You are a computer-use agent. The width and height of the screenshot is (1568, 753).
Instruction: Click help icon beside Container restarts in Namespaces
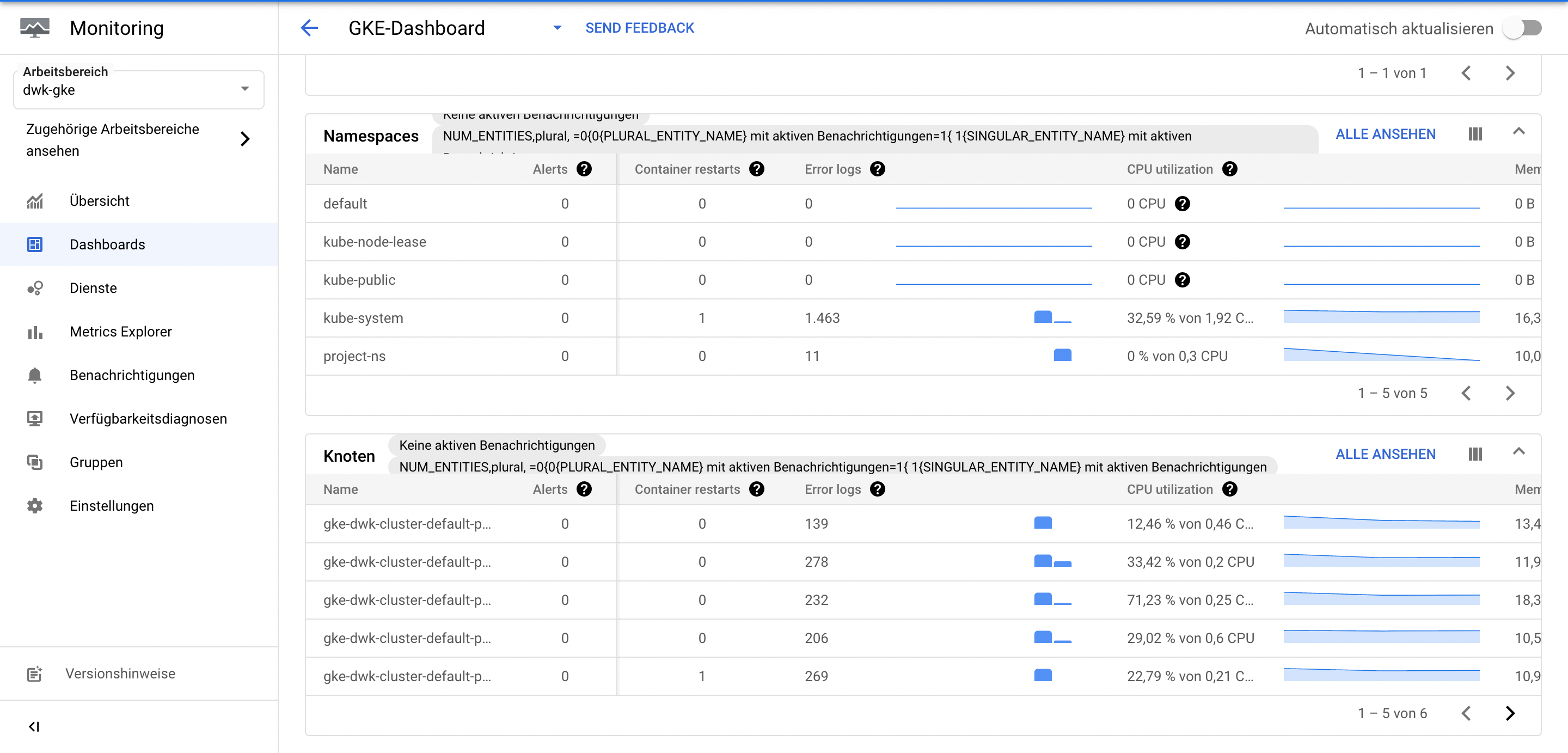757,169
